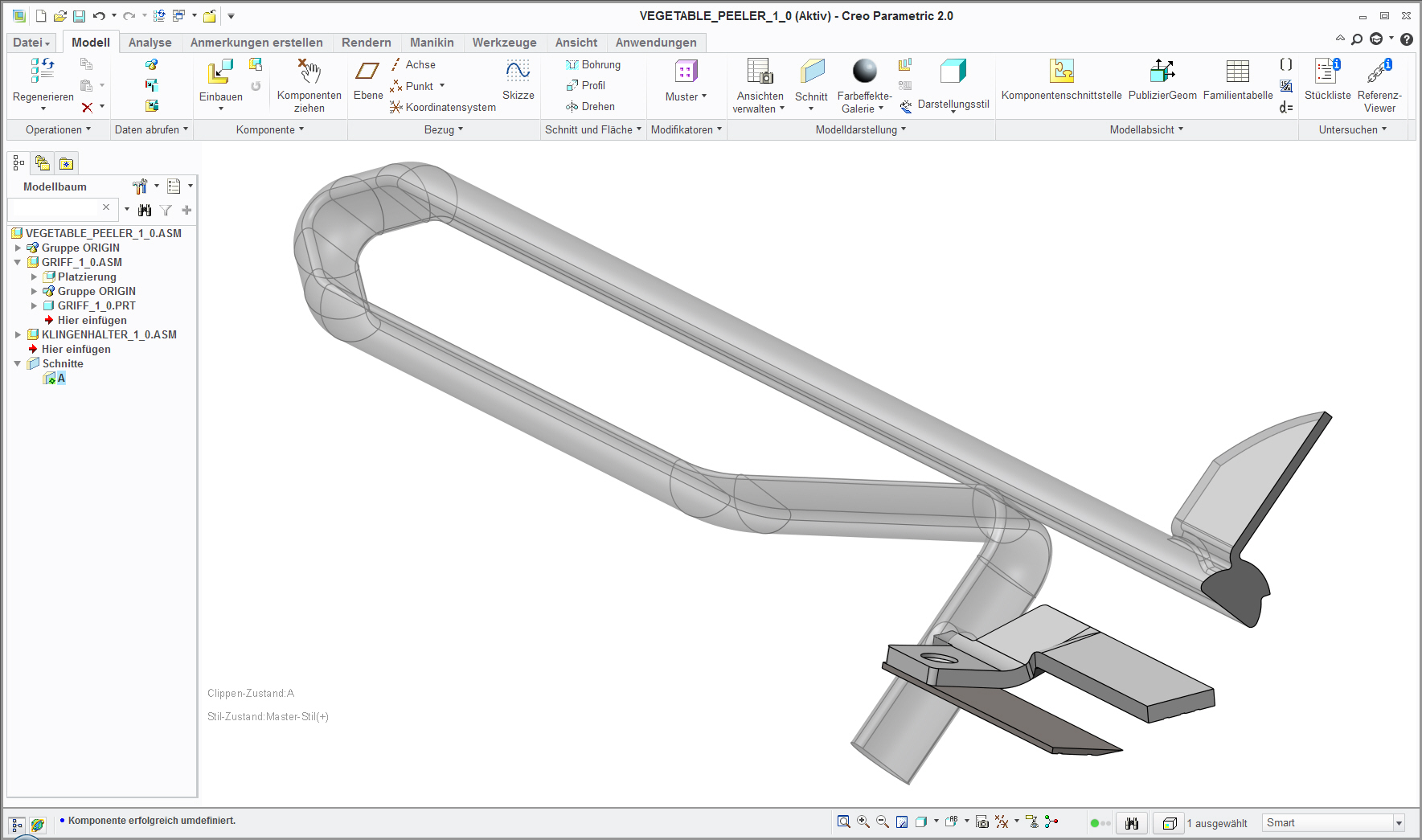1422x840 pixels.
Task: Minimize the ribbon with the caret icon
Action: coord(1340,39)
